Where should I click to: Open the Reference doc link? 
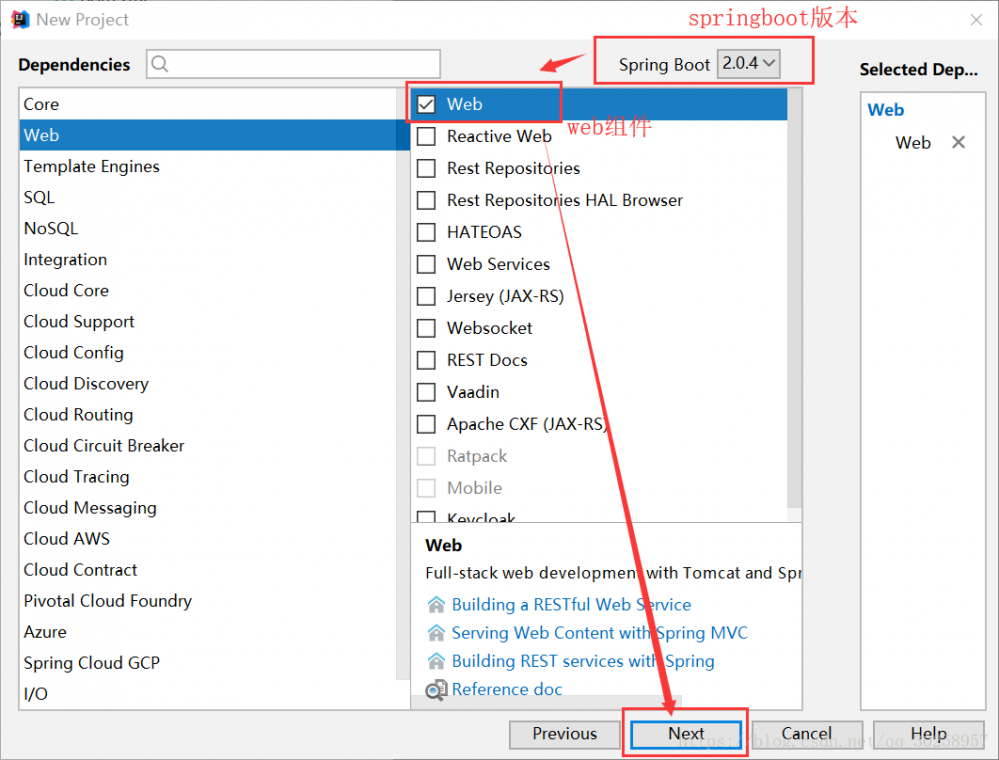[x=507, y=689]
